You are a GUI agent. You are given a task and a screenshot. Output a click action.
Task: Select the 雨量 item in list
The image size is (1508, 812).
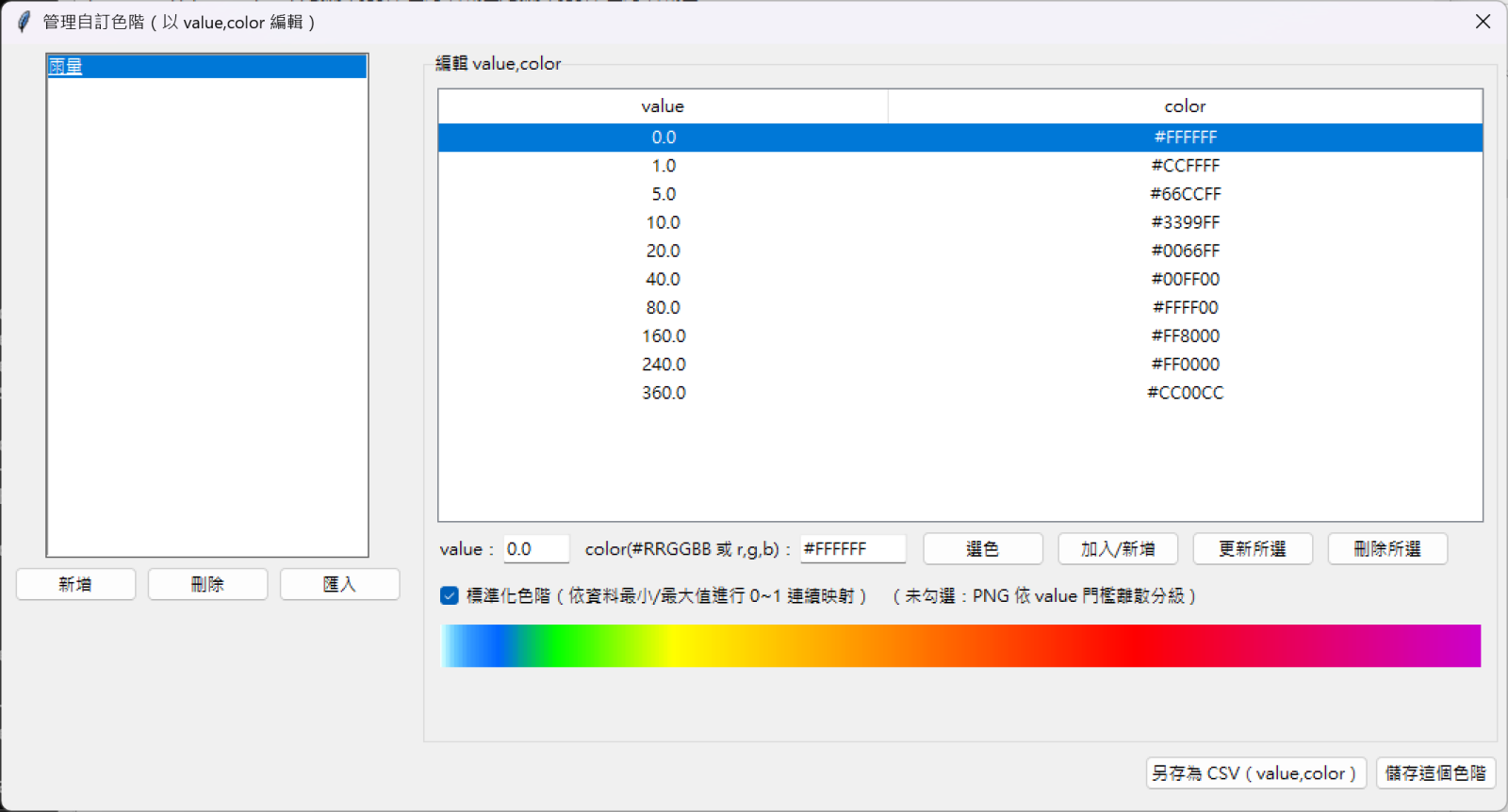click(66, 67)
